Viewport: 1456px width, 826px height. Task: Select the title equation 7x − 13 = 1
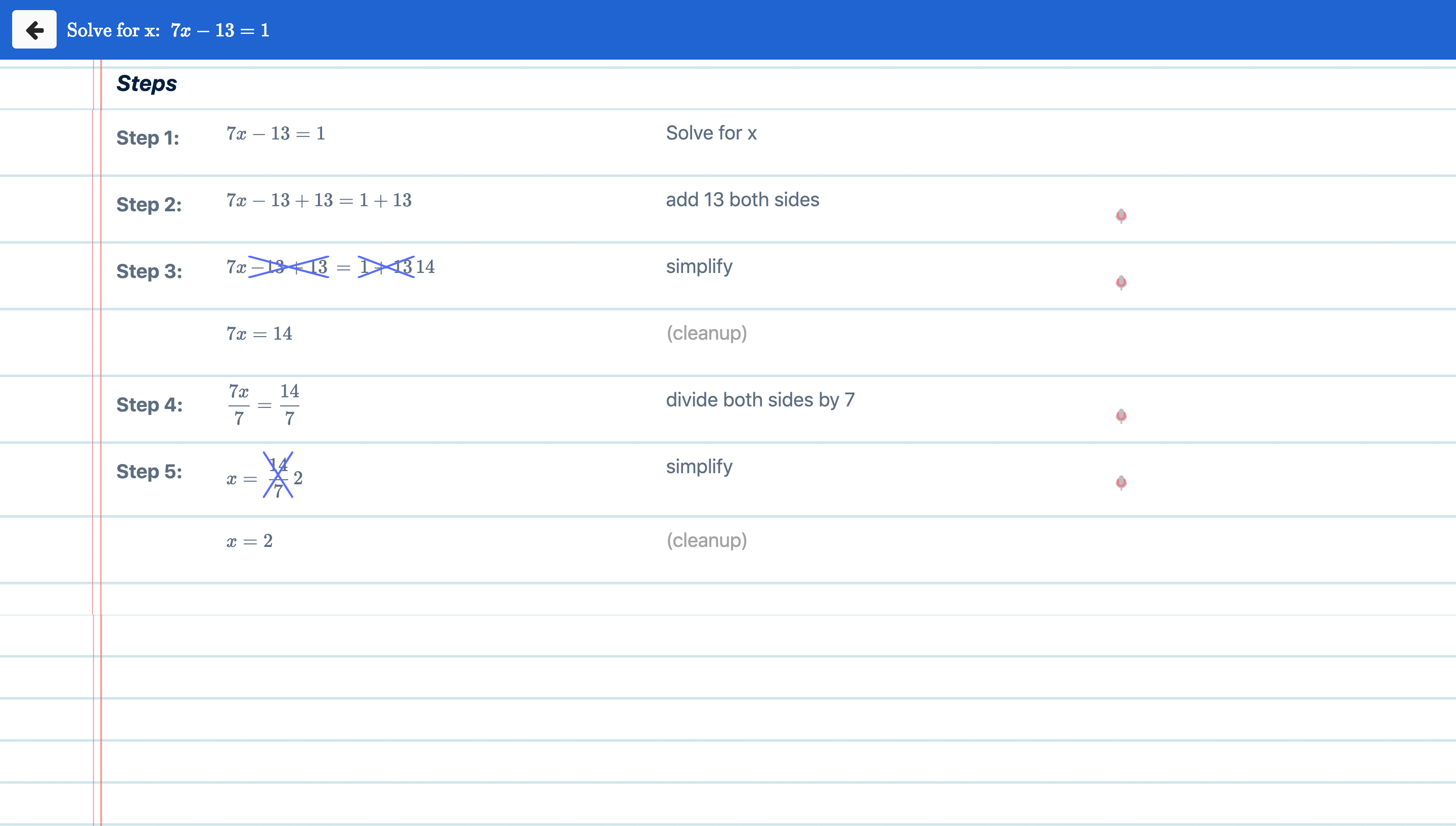point(219,31)
